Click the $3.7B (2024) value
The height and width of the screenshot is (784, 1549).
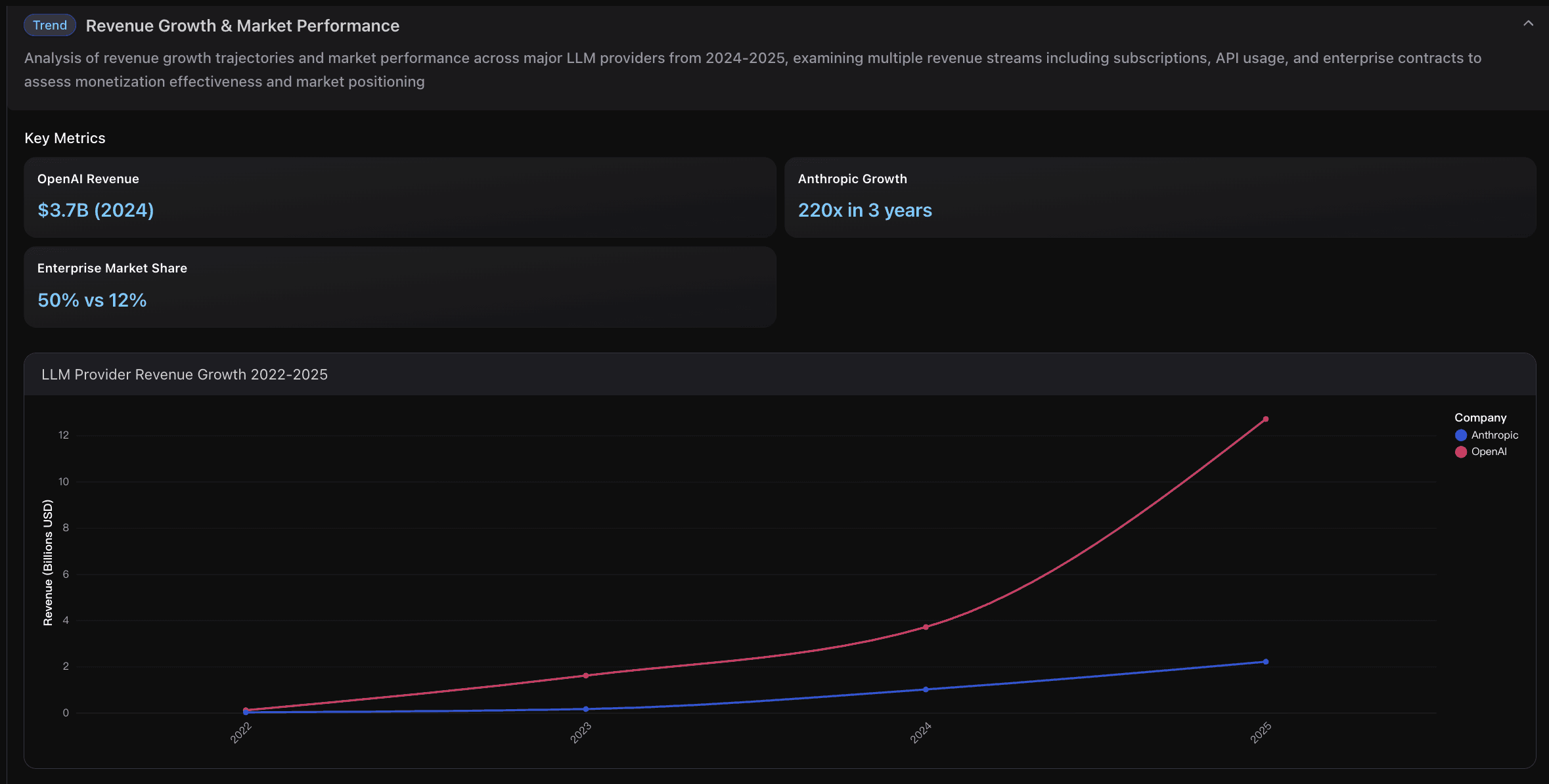click(x=96, y=210)
